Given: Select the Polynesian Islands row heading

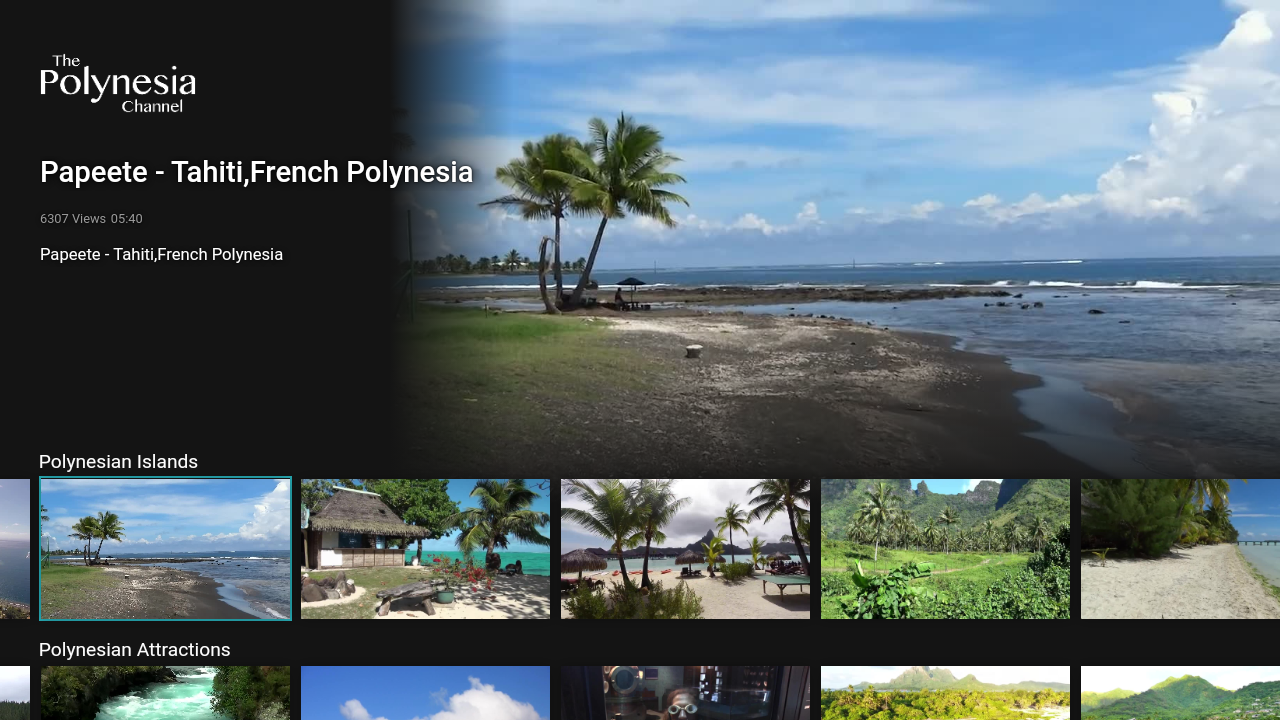Looking at the screenshot, I should pyautogui.click(x=118, y=462).
